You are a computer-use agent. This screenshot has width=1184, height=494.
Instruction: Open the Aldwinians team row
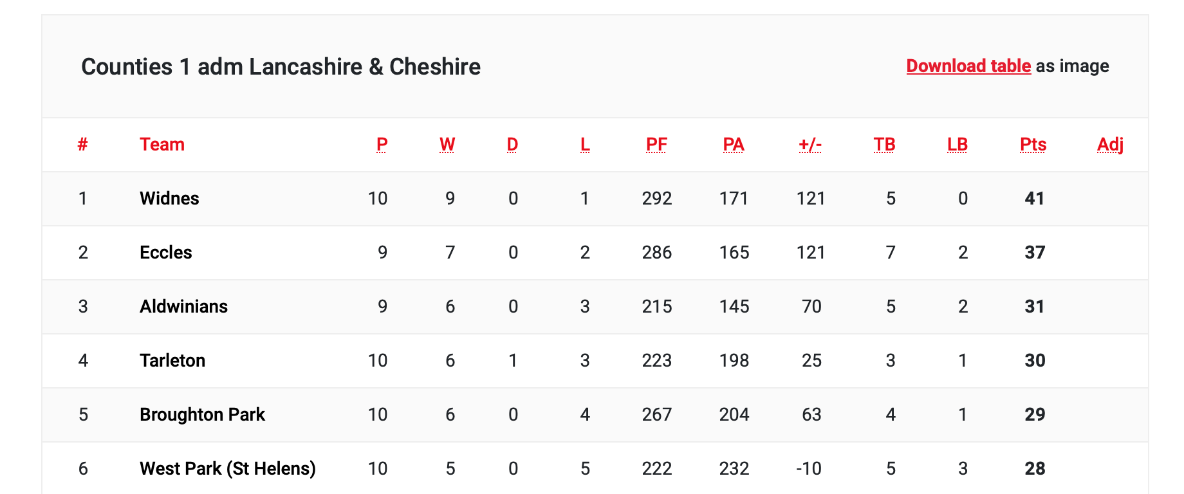point(183,306)
